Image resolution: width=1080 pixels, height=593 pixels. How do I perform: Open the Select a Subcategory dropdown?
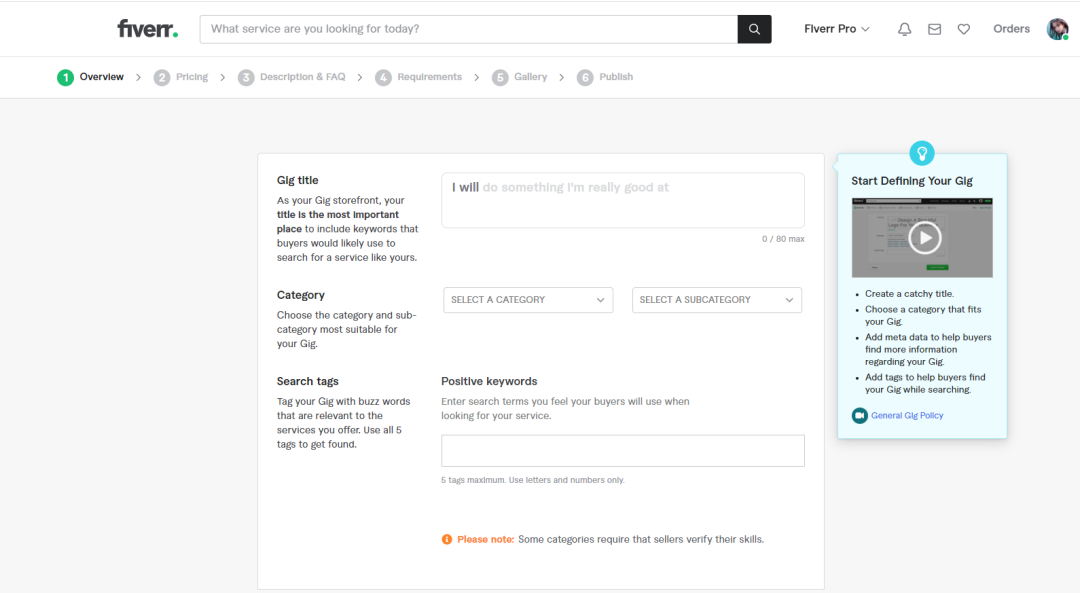click(716, 300)
